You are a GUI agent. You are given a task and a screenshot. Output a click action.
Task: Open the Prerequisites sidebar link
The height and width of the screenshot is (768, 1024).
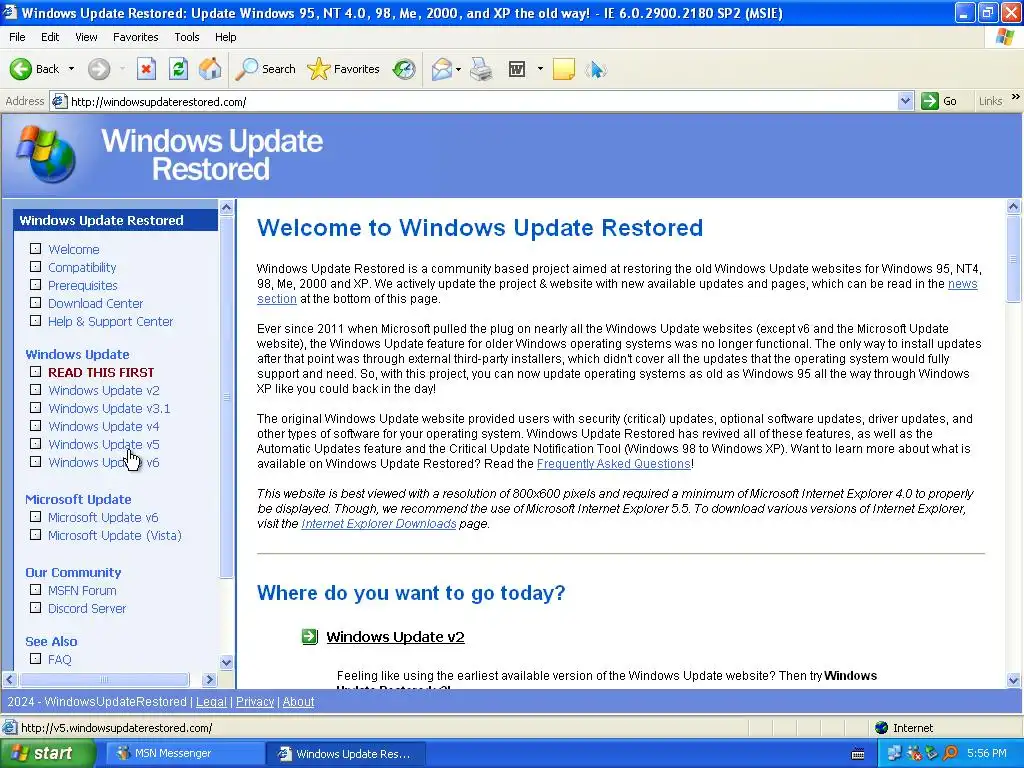pos(83,285)
